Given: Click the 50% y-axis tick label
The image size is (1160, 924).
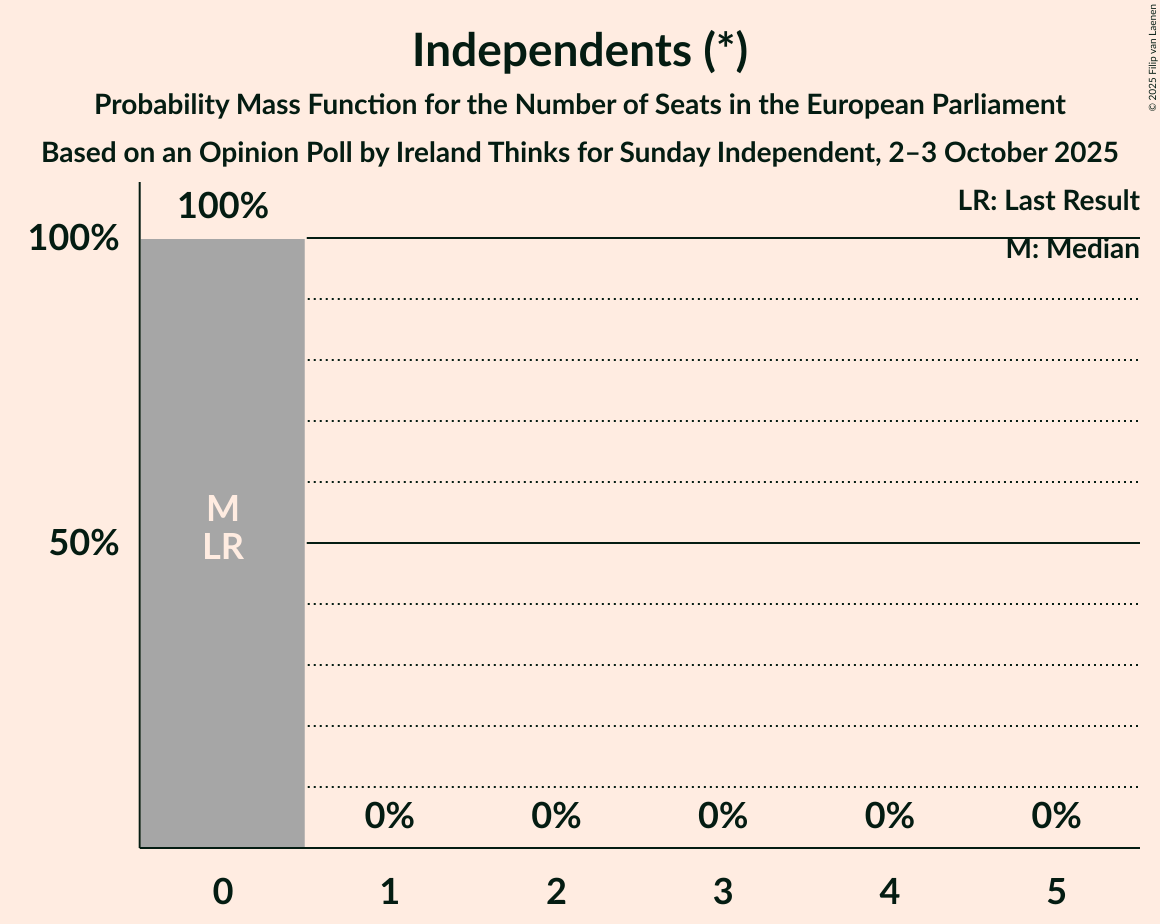Looking at the screenshot, I should 85,544.
